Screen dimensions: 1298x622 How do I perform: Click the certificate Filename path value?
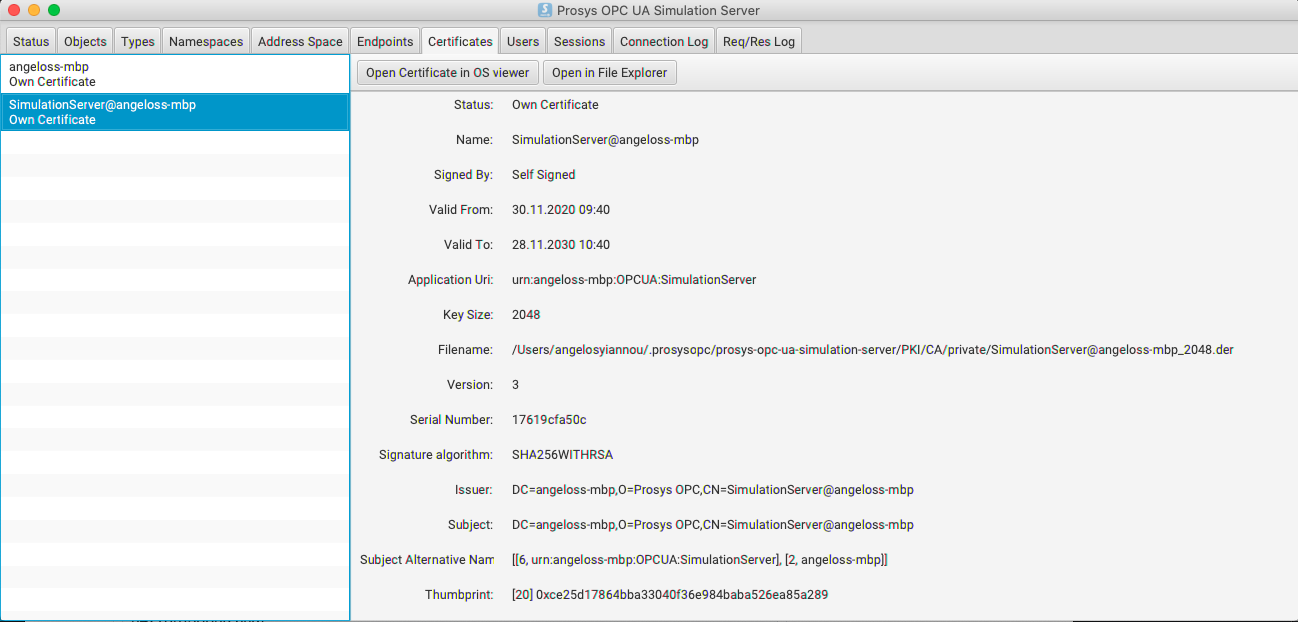(x=871, y=349)
